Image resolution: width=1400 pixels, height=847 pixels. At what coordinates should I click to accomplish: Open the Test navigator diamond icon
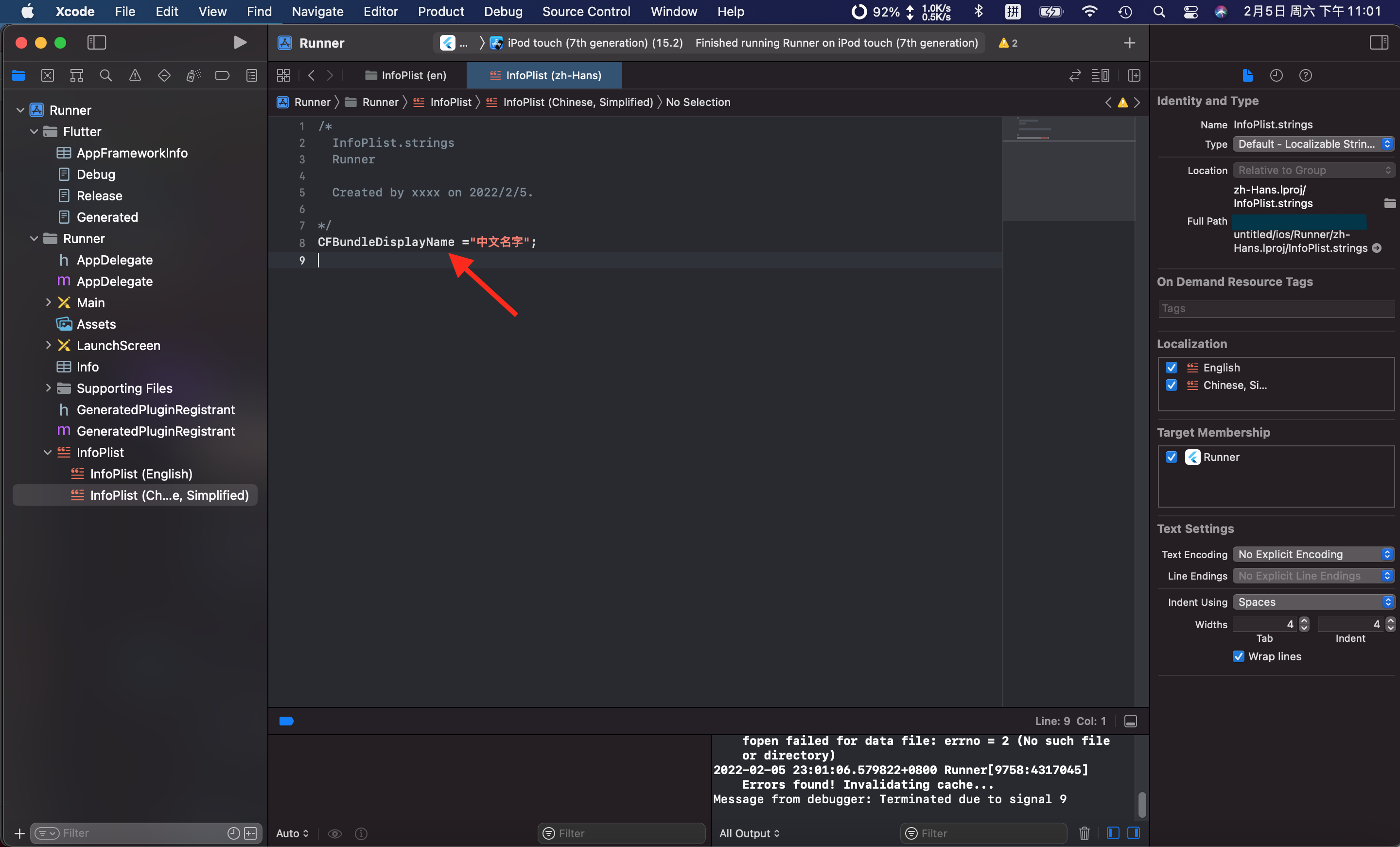(164, 75)
